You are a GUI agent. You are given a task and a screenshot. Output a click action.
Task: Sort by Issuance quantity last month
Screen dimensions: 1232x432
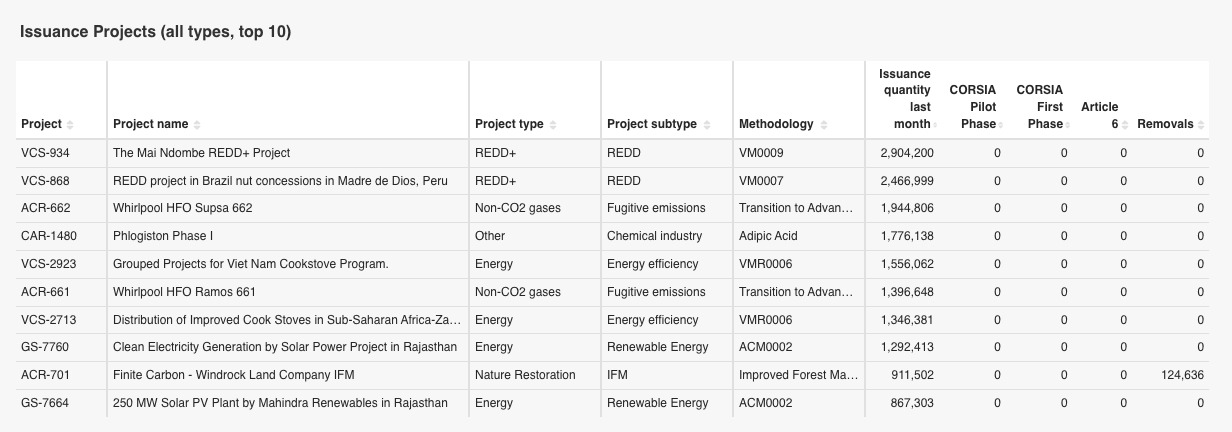[x=937, y=125]
